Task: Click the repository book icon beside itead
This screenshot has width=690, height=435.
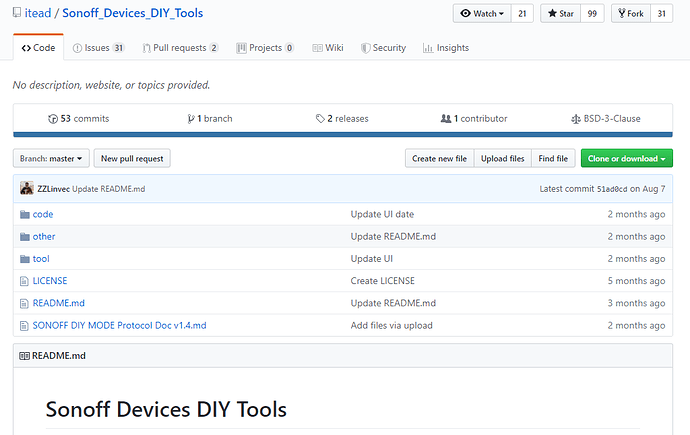Action: tap(17, 12)
